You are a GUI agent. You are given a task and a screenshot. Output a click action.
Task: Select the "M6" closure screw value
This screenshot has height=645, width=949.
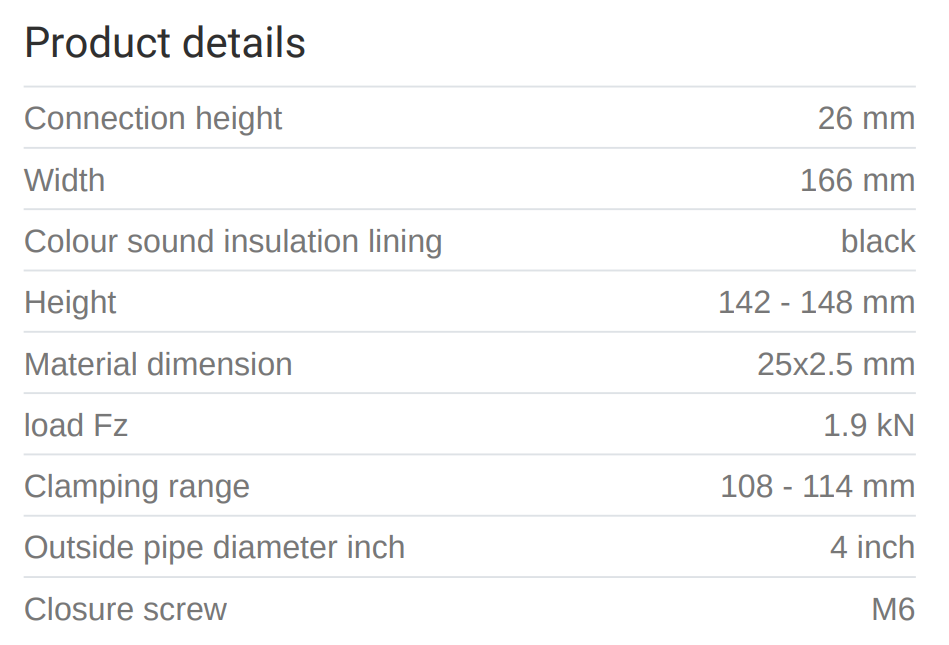(893, 609)
